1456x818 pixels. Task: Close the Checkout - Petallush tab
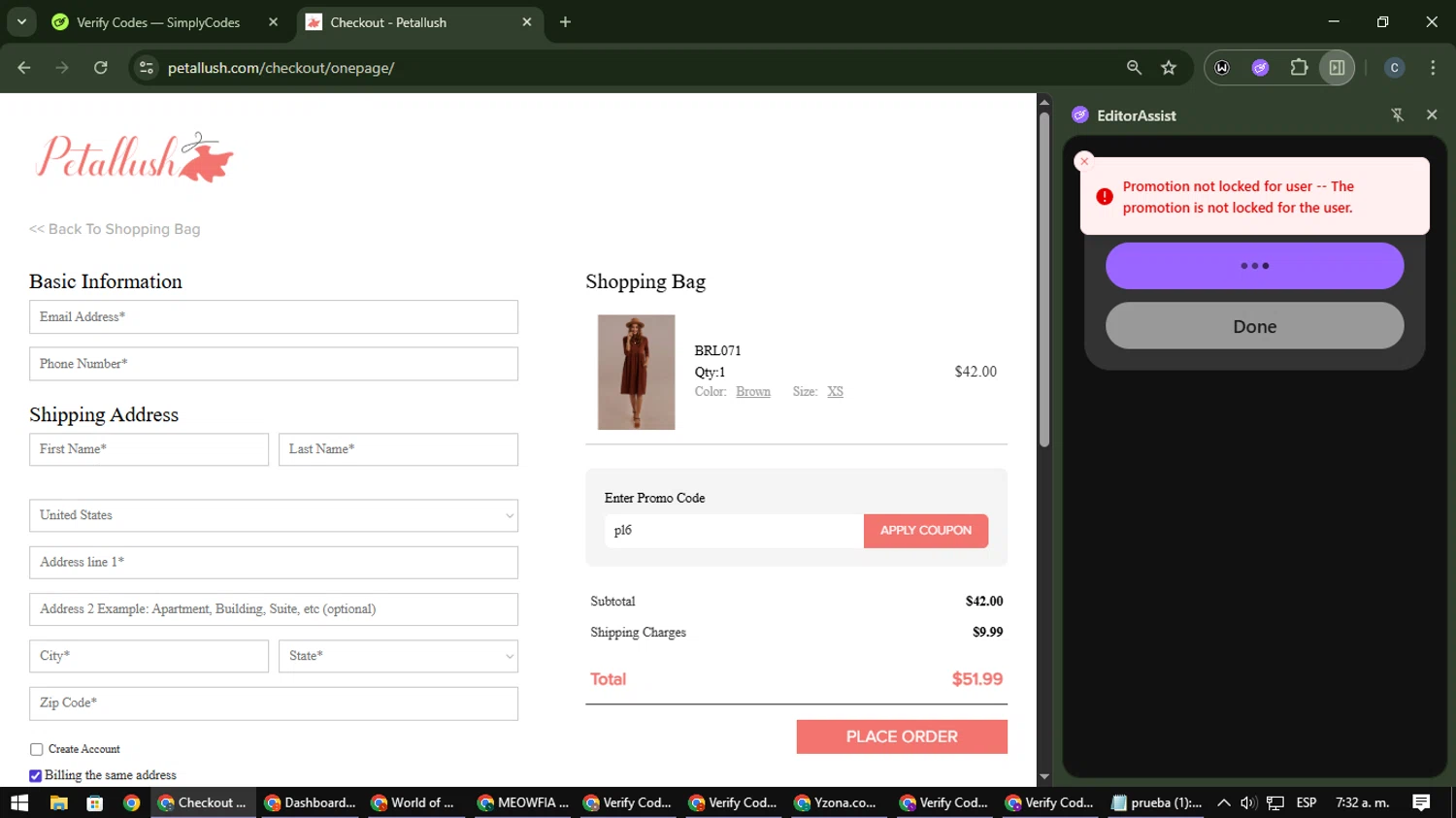527,22
